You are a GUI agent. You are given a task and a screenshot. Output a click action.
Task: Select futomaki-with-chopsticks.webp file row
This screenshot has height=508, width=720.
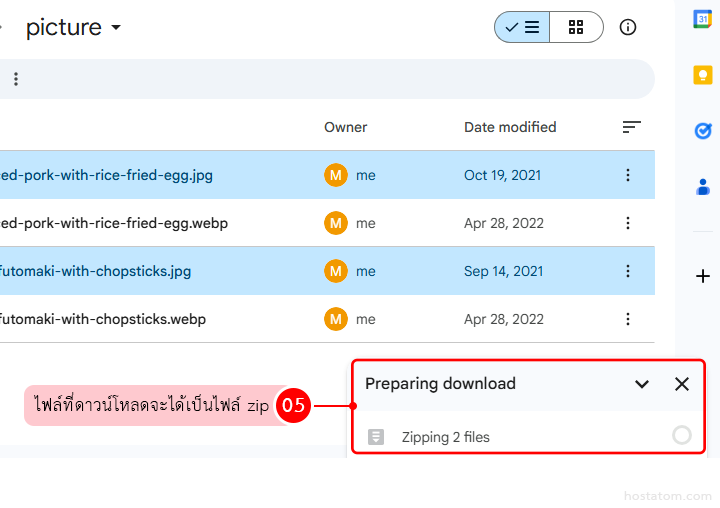327,319
